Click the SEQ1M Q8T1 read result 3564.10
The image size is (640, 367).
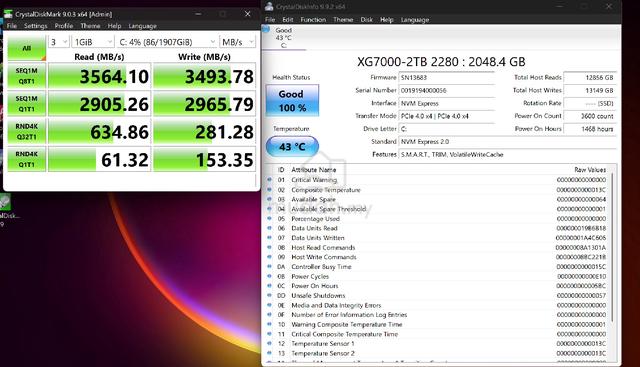100,76
